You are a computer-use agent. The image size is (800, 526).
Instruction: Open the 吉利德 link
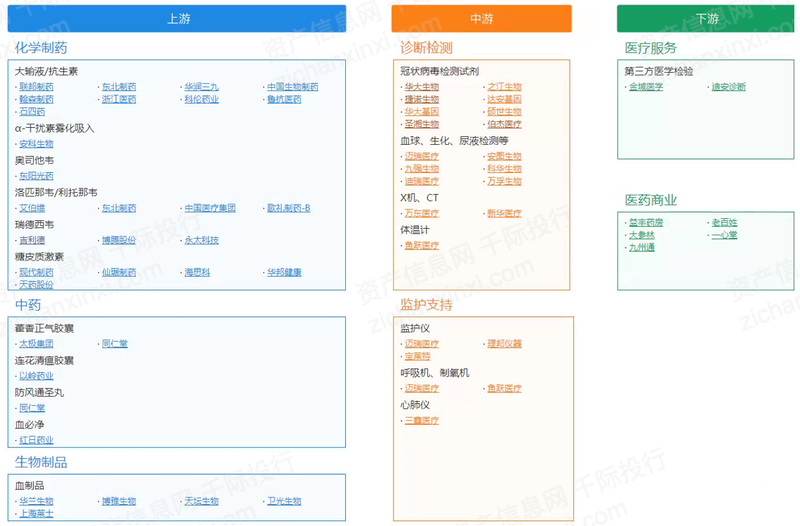[32, 240]
